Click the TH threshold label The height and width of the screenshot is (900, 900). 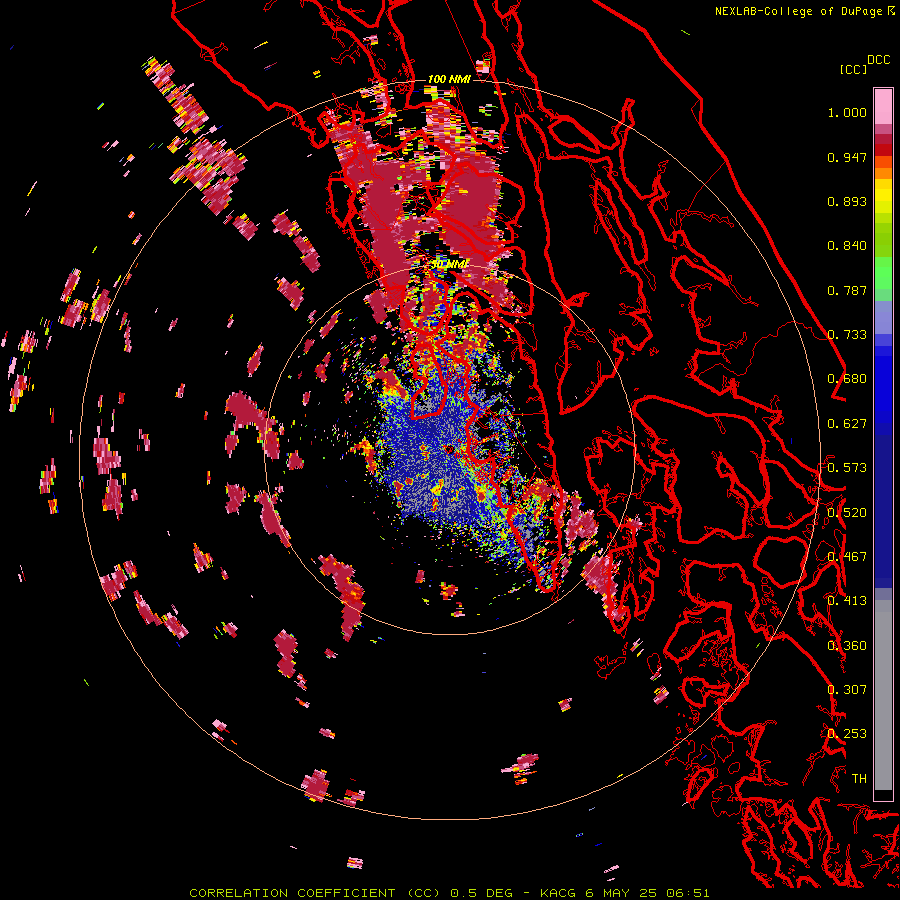point(859,779)
